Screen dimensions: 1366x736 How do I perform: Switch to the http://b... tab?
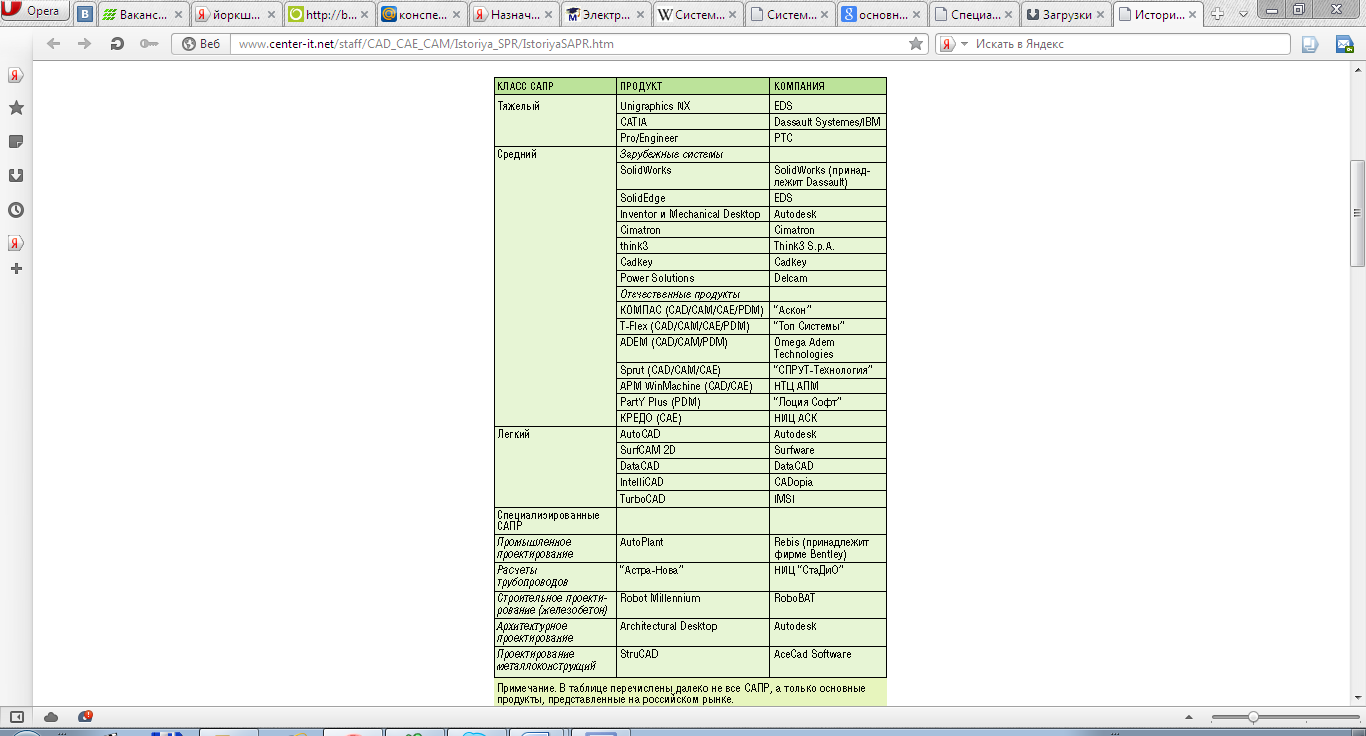point(329,15)
